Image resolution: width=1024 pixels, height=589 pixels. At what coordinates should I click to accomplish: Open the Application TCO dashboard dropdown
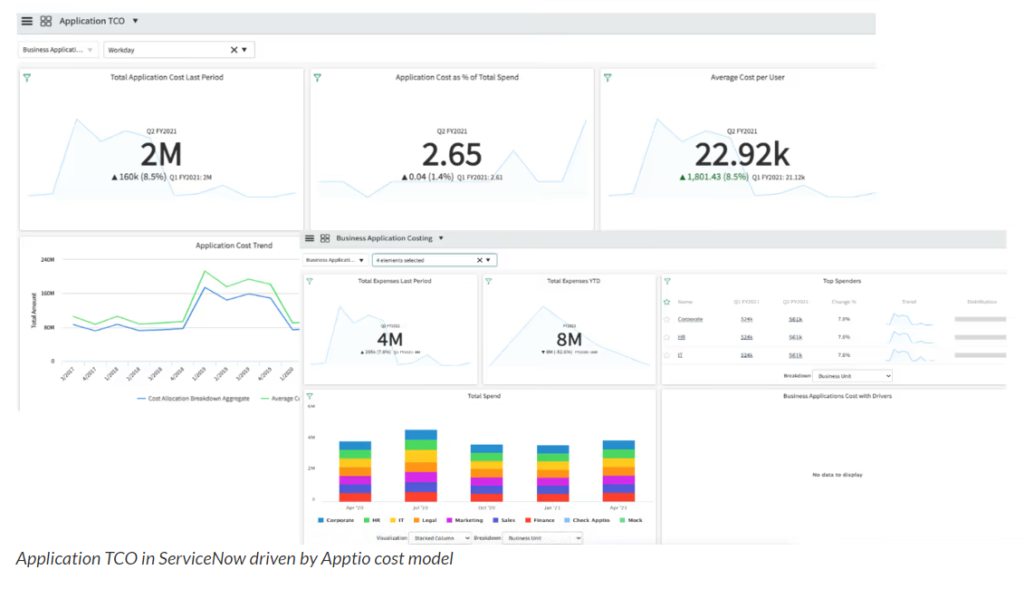click(134, 20)
